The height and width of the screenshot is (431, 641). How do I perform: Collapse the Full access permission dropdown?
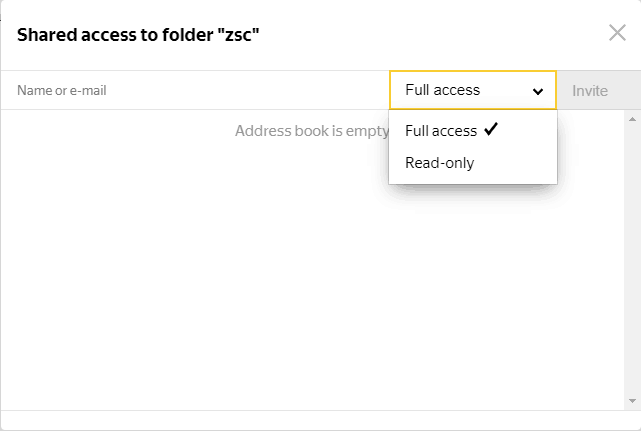click(472, 90)
